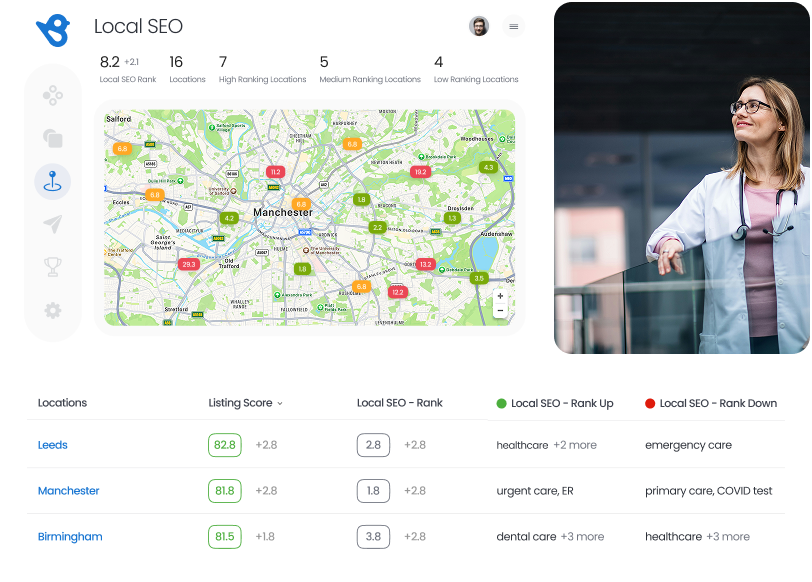Open the Leeds location link
Screen dimensions: 812x582
[53, 445]
